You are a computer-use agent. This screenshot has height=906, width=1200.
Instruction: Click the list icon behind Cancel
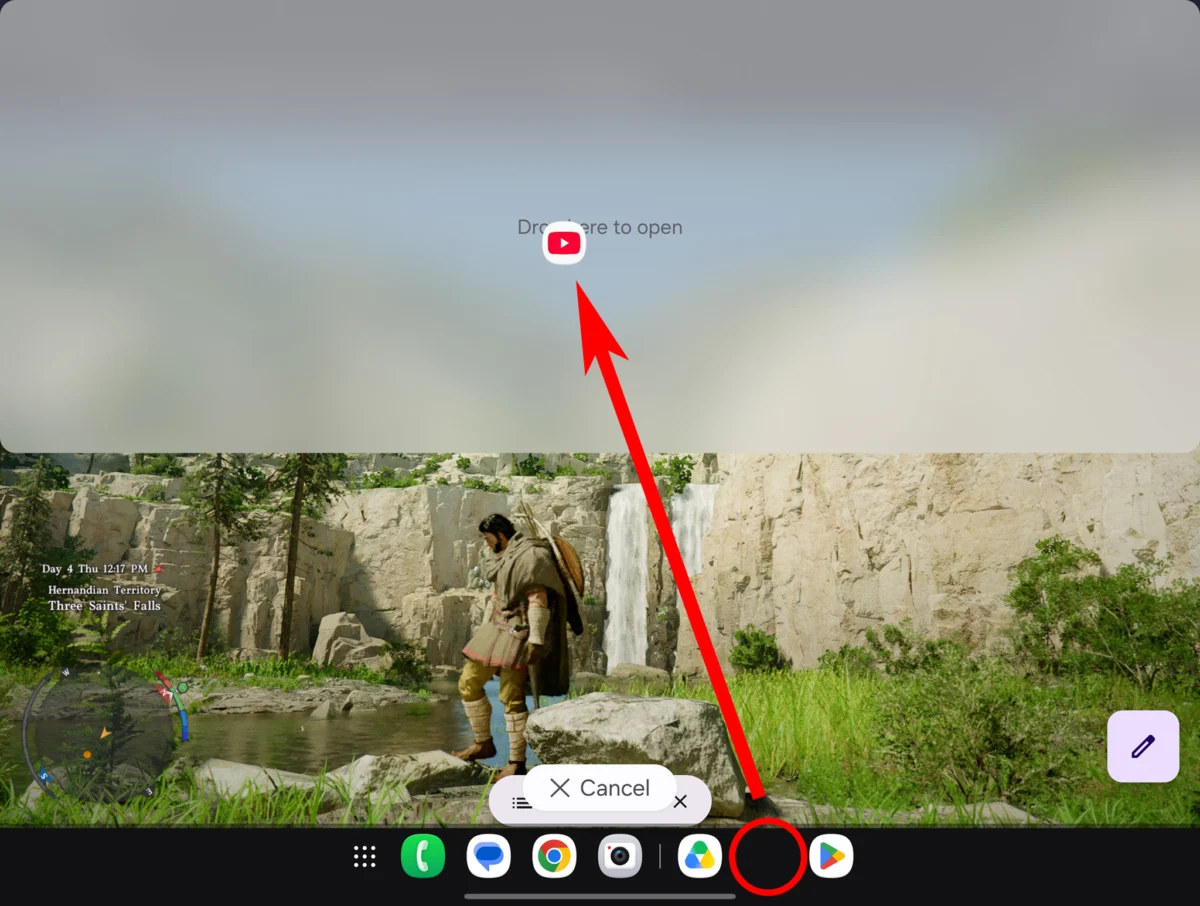(520, 802)
